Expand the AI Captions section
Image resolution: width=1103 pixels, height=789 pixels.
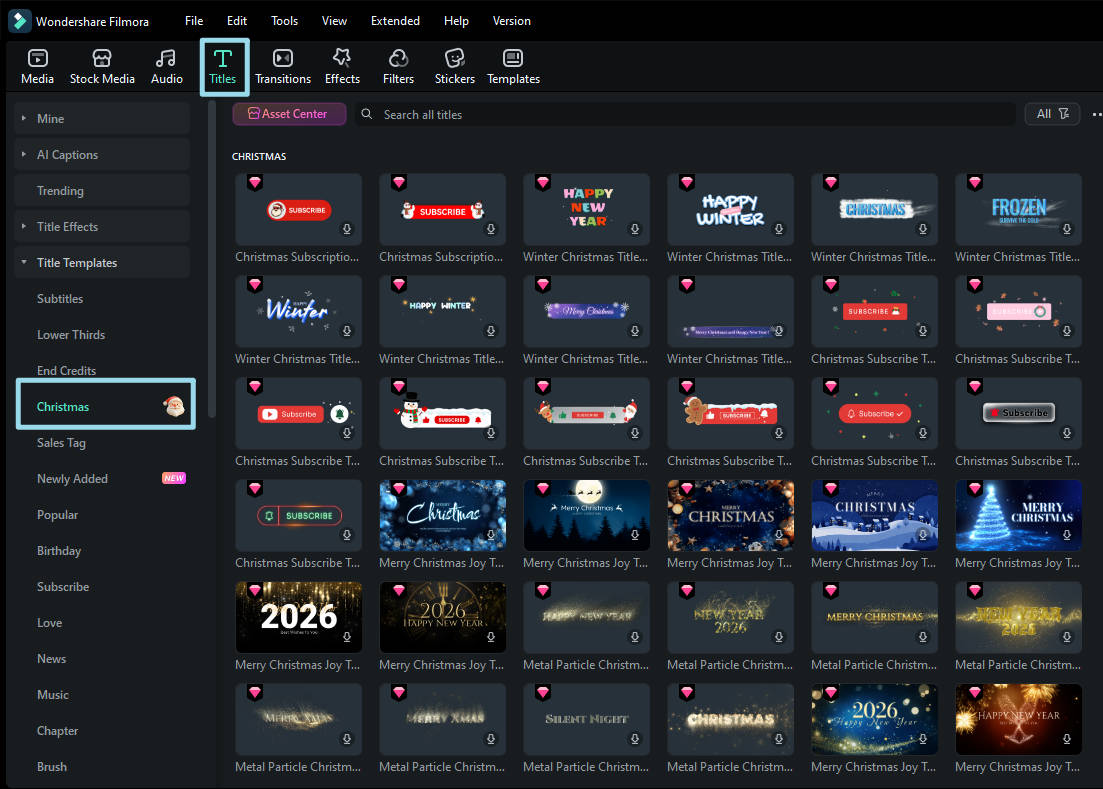(x=24, y=154)
